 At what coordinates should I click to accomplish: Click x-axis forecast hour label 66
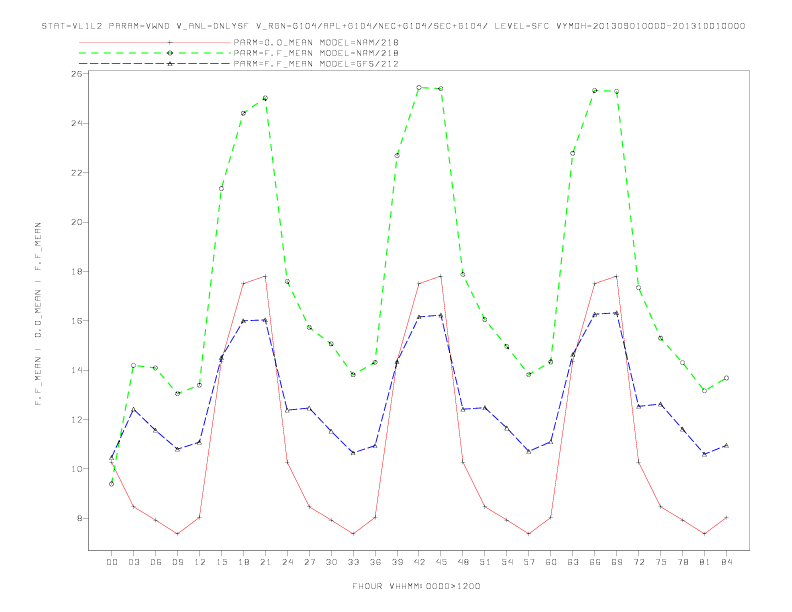pyautogui.click(x=595, y=562)
